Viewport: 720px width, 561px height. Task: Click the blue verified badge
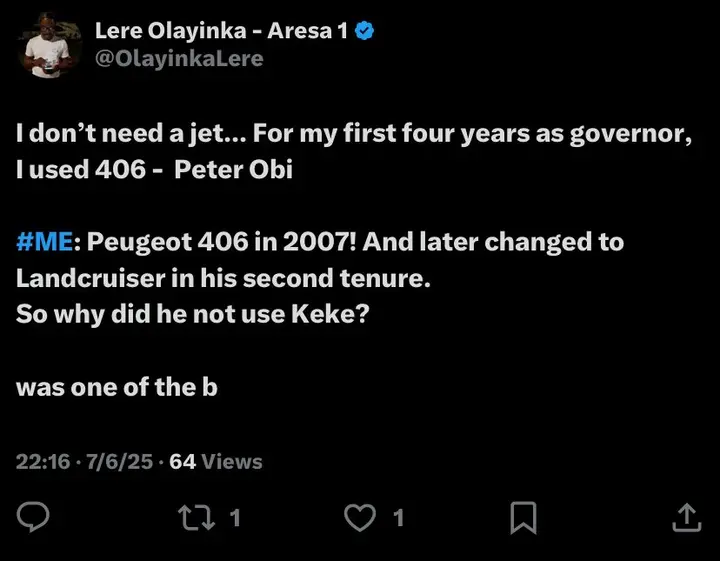[x=365, y=31]
